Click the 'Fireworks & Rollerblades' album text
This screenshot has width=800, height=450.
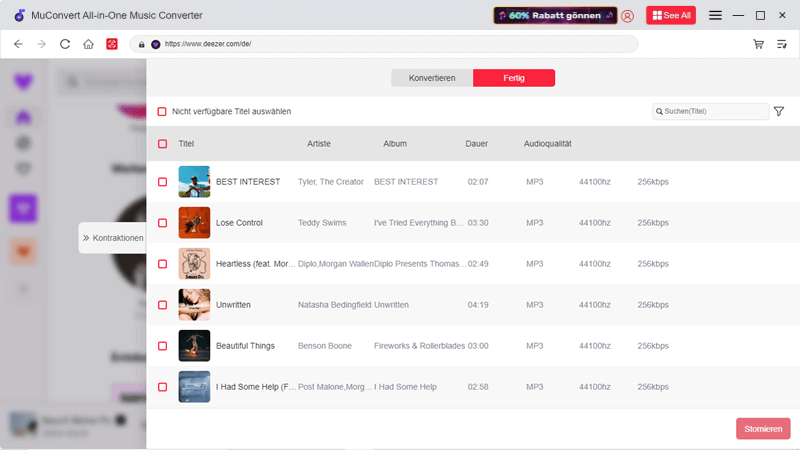419,346
